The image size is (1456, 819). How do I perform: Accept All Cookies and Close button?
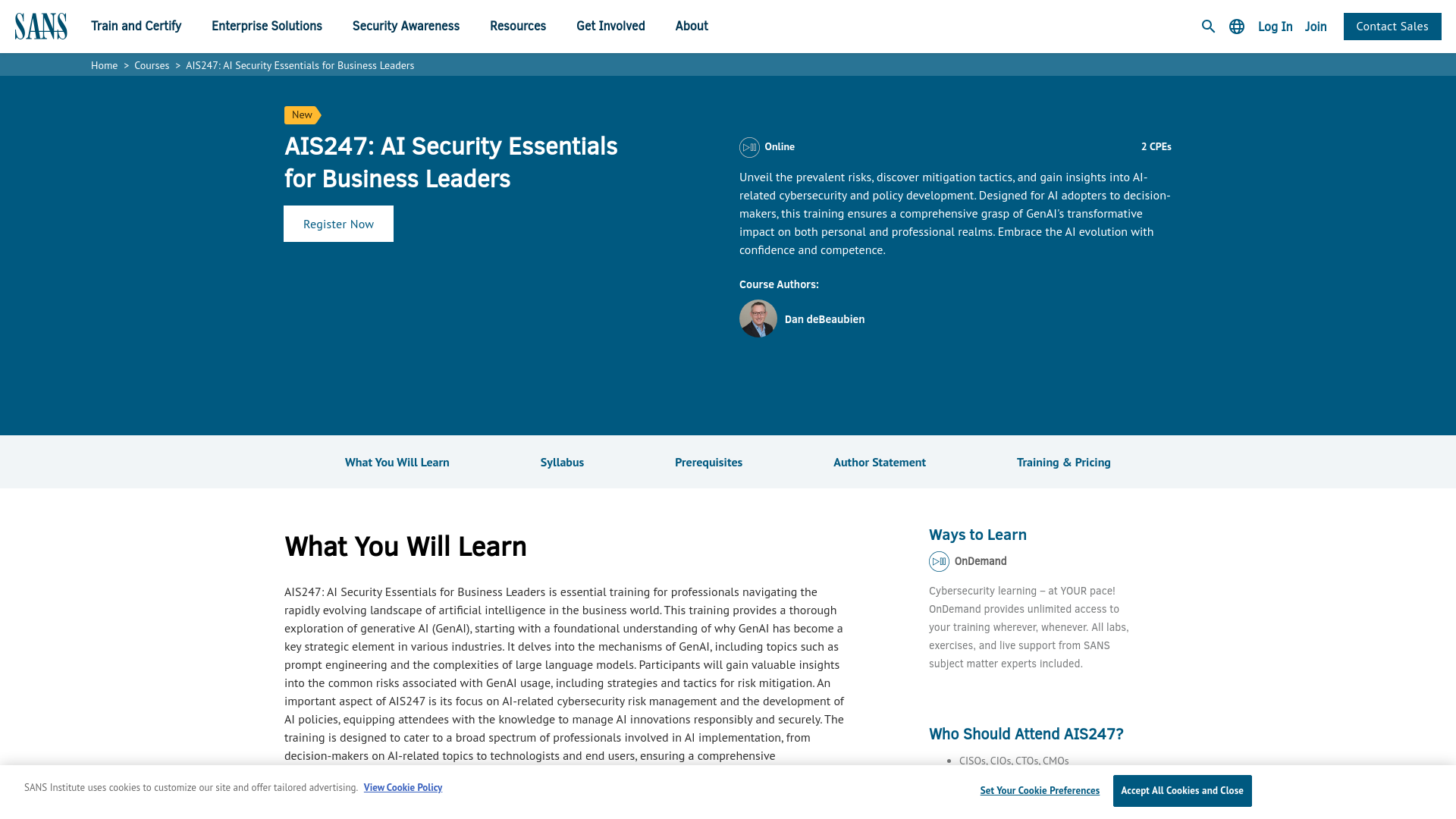pos(1182,790)
